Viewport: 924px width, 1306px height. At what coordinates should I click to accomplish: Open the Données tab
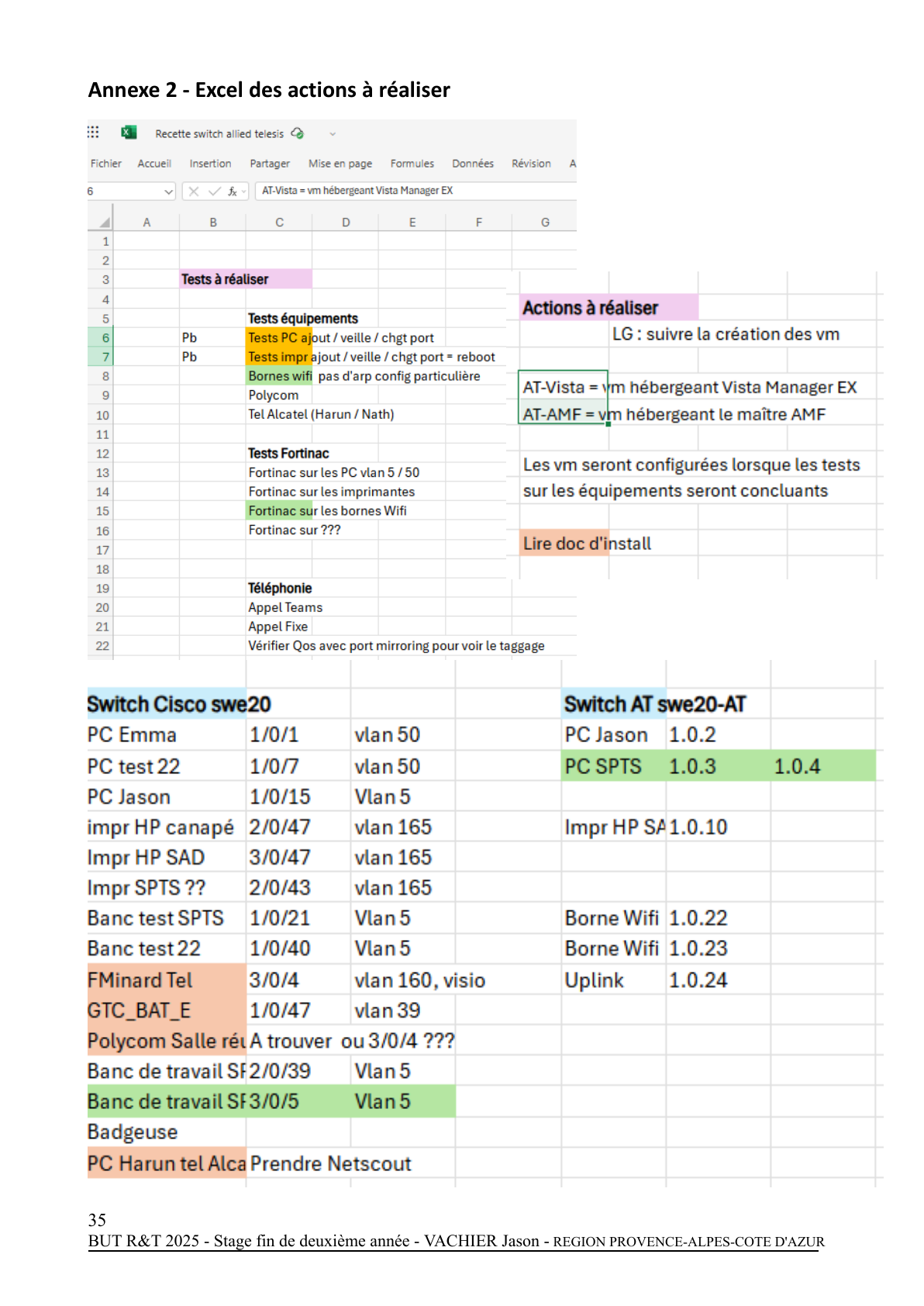point(473,164)
